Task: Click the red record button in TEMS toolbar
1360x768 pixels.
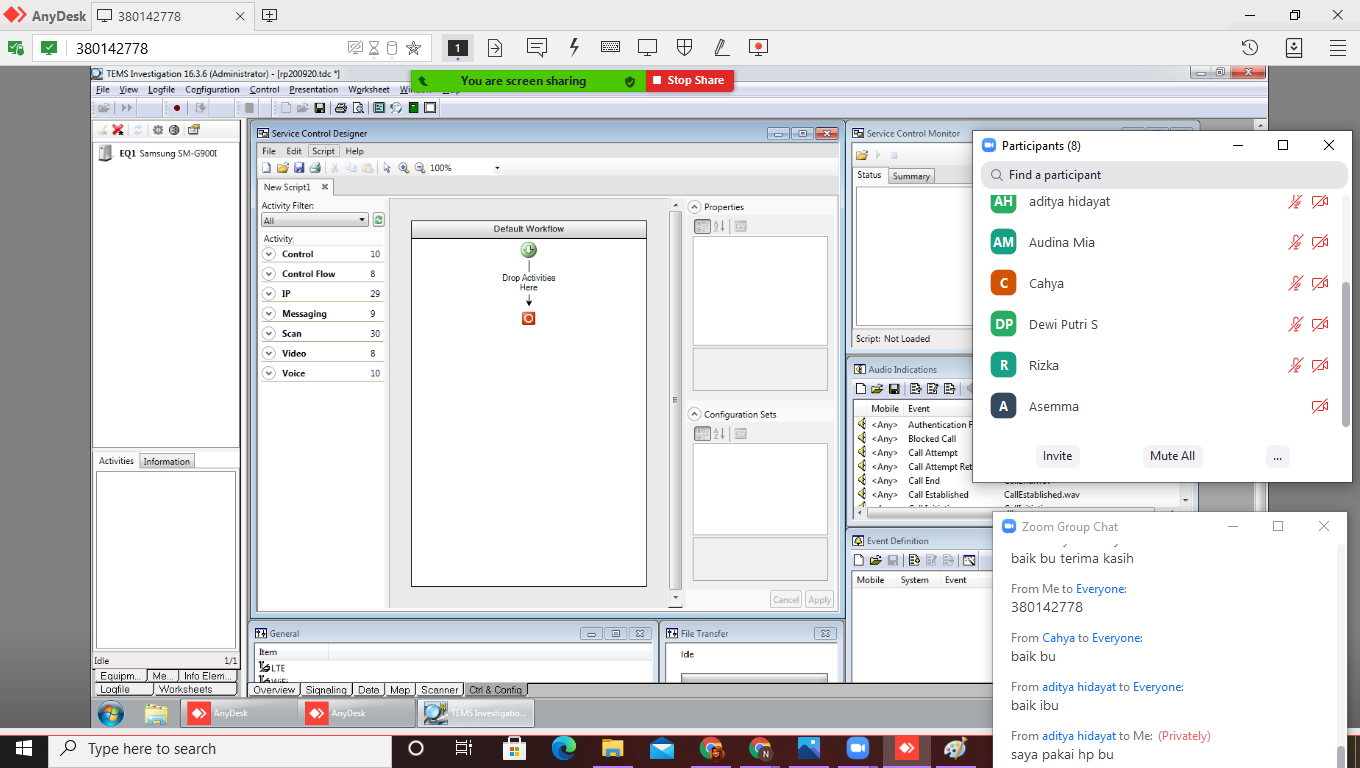Action: click(x=177, y=108)
